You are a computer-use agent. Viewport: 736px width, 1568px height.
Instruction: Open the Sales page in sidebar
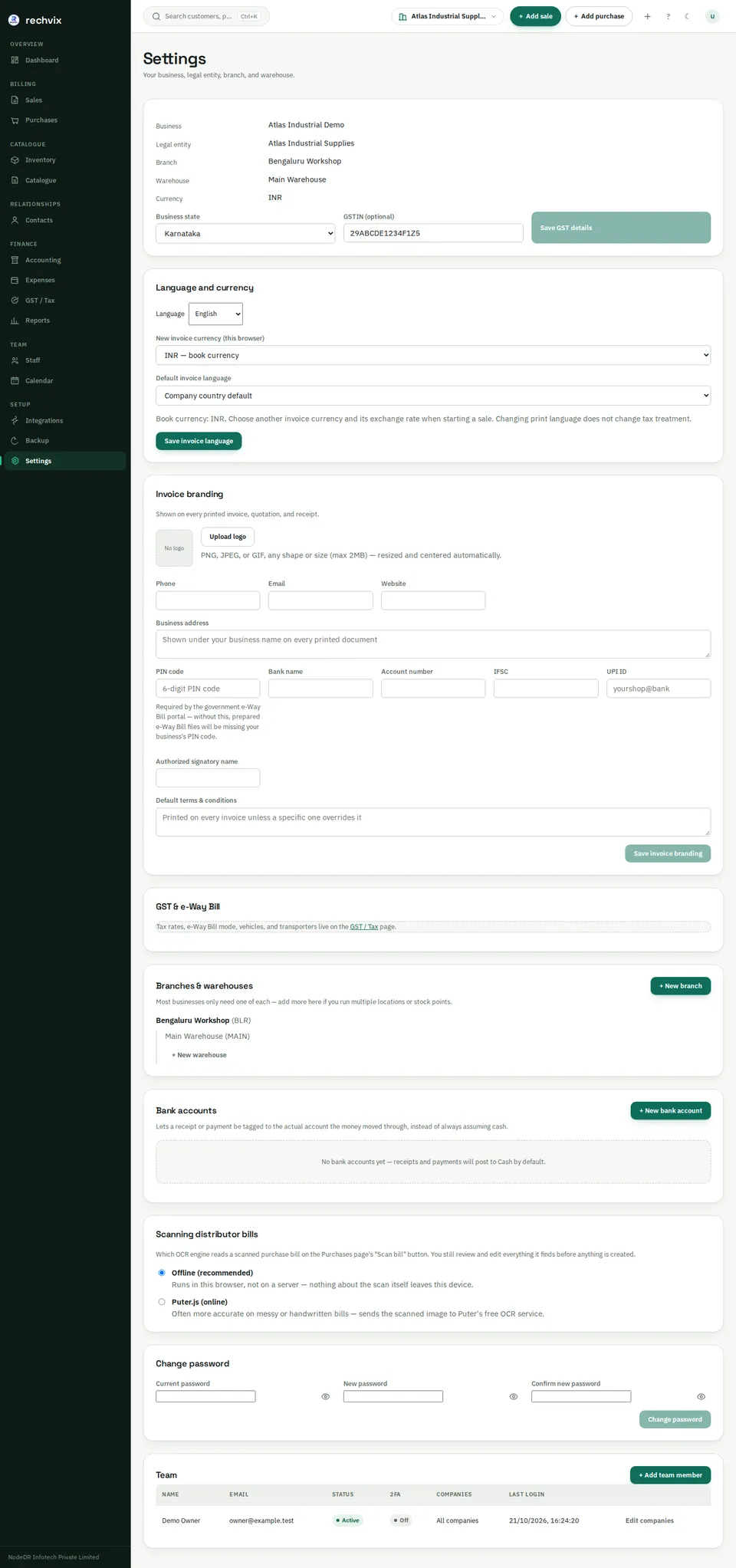tap(65, 100)
